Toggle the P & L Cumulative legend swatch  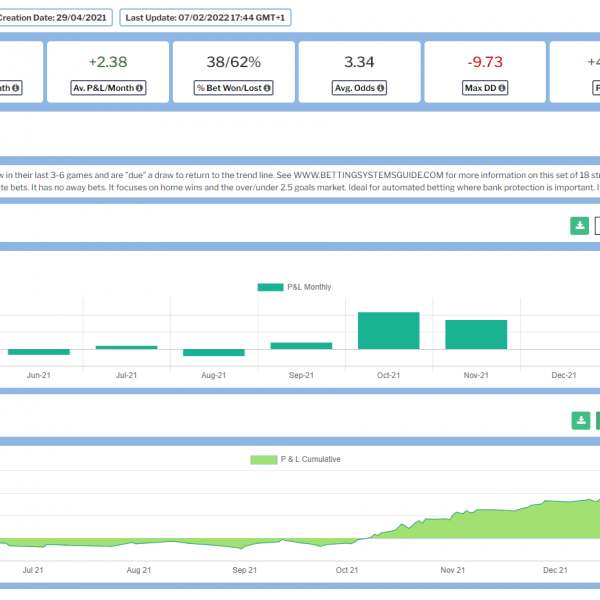[264, 460]
